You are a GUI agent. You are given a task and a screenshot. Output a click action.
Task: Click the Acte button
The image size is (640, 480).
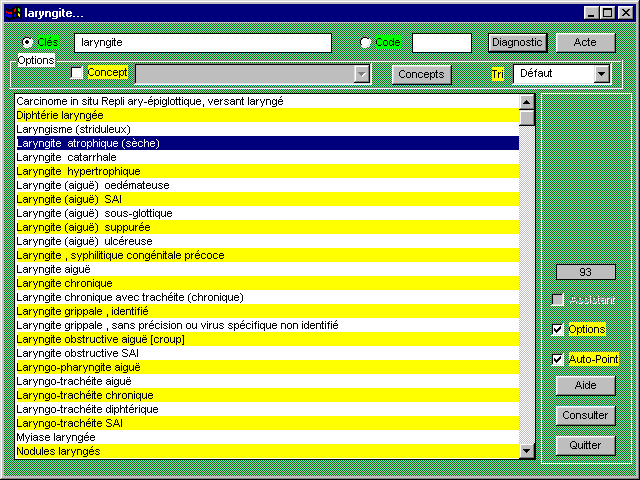(585, 42)
